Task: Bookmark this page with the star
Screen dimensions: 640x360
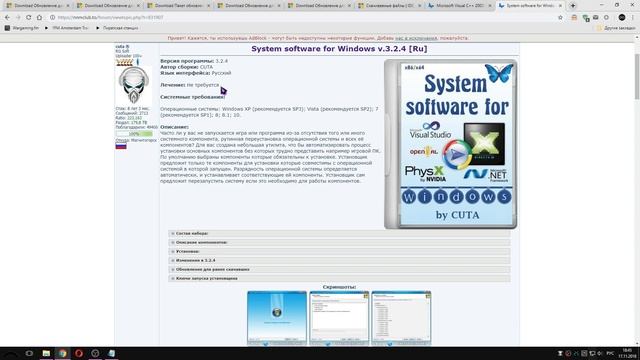Action: click(x=560, y=18)
